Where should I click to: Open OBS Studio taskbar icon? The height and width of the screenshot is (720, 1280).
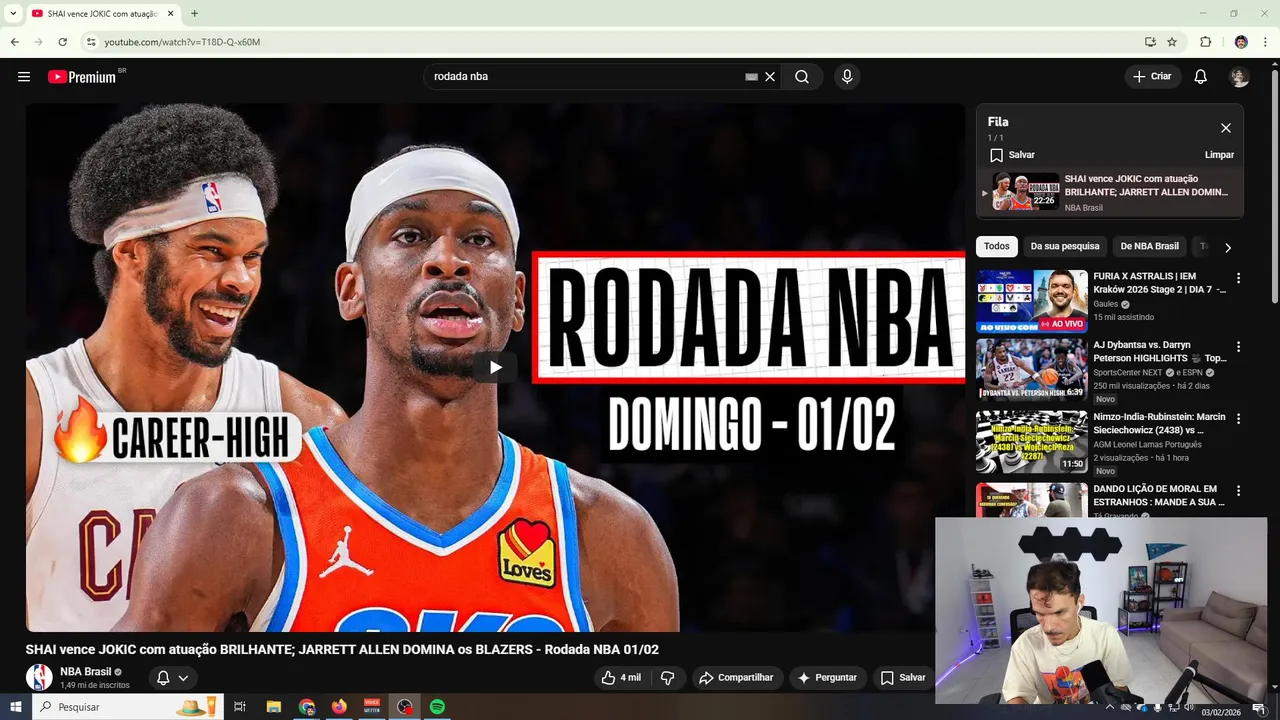(404, 707)
